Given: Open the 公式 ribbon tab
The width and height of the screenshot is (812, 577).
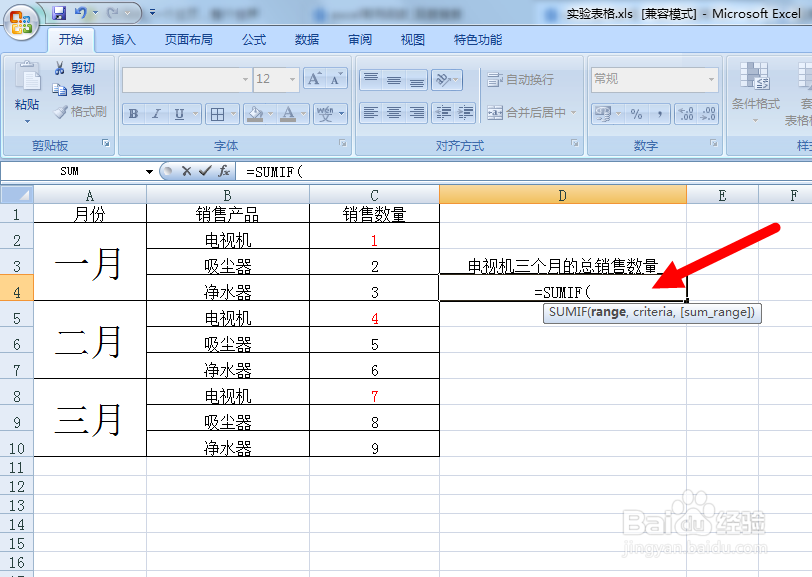Looking at the screenshot, I should (254, 40).
